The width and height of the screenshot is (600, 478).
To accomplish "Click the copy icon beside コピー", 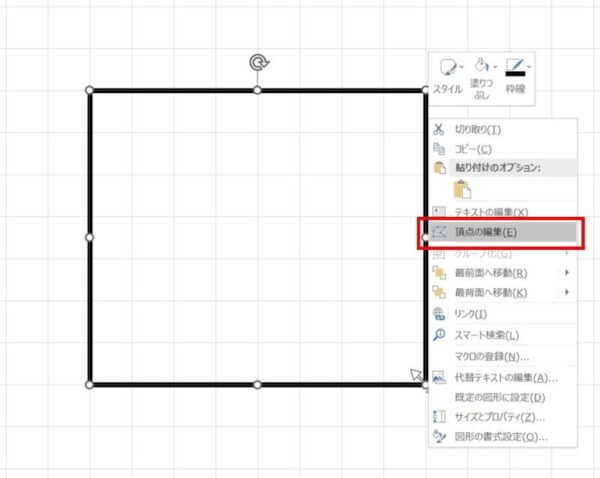I will (x=439, y=148).
